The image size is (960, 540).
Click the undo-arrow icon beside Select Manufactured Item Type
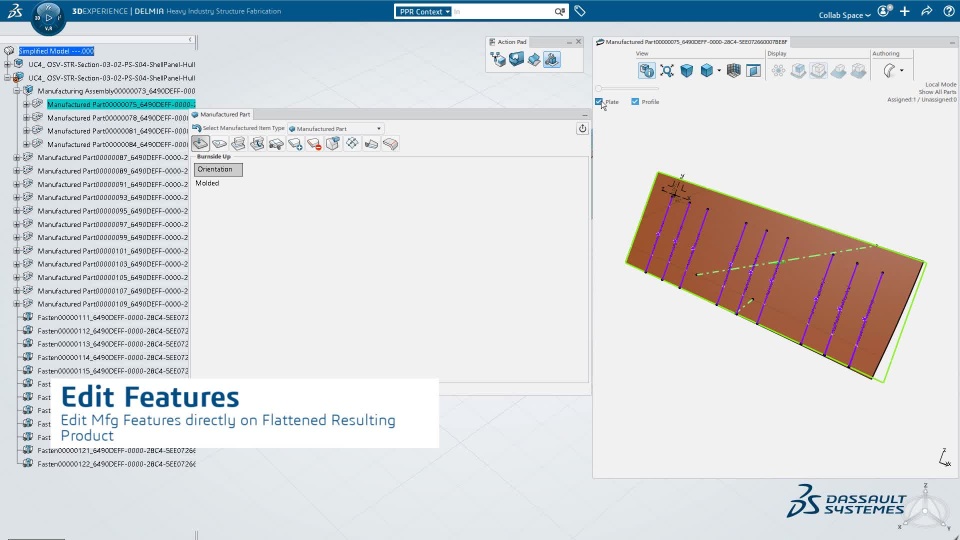coord(197,128)
